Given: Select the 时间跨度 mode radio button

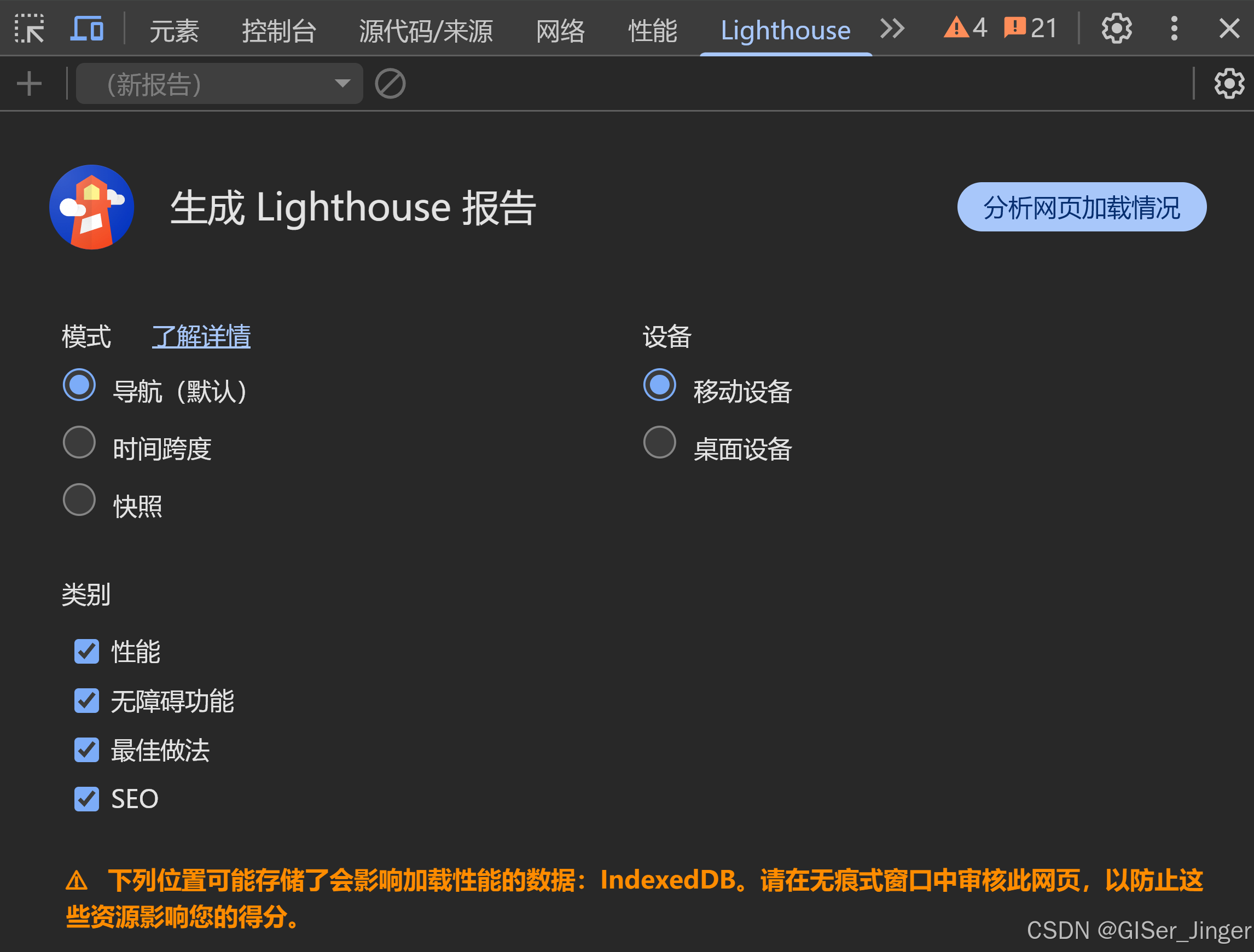Looking at the screenshot, I should [x=79, y=442].
